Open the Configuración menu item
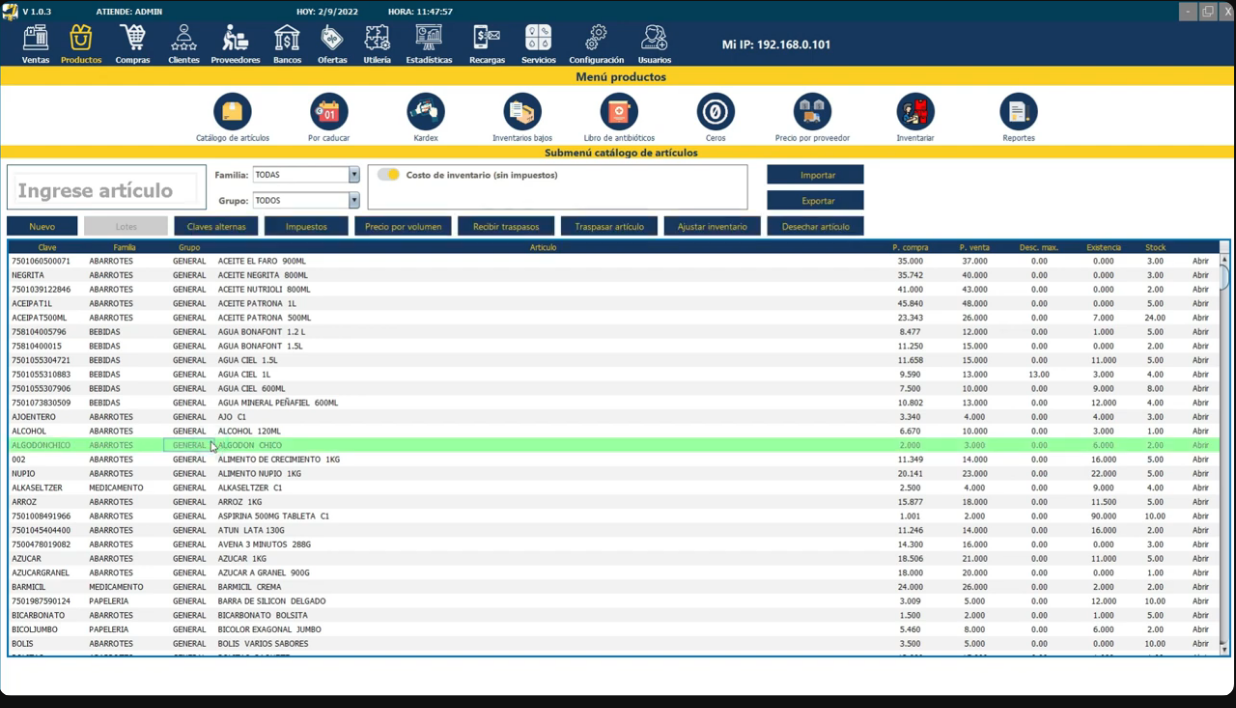 596,44
